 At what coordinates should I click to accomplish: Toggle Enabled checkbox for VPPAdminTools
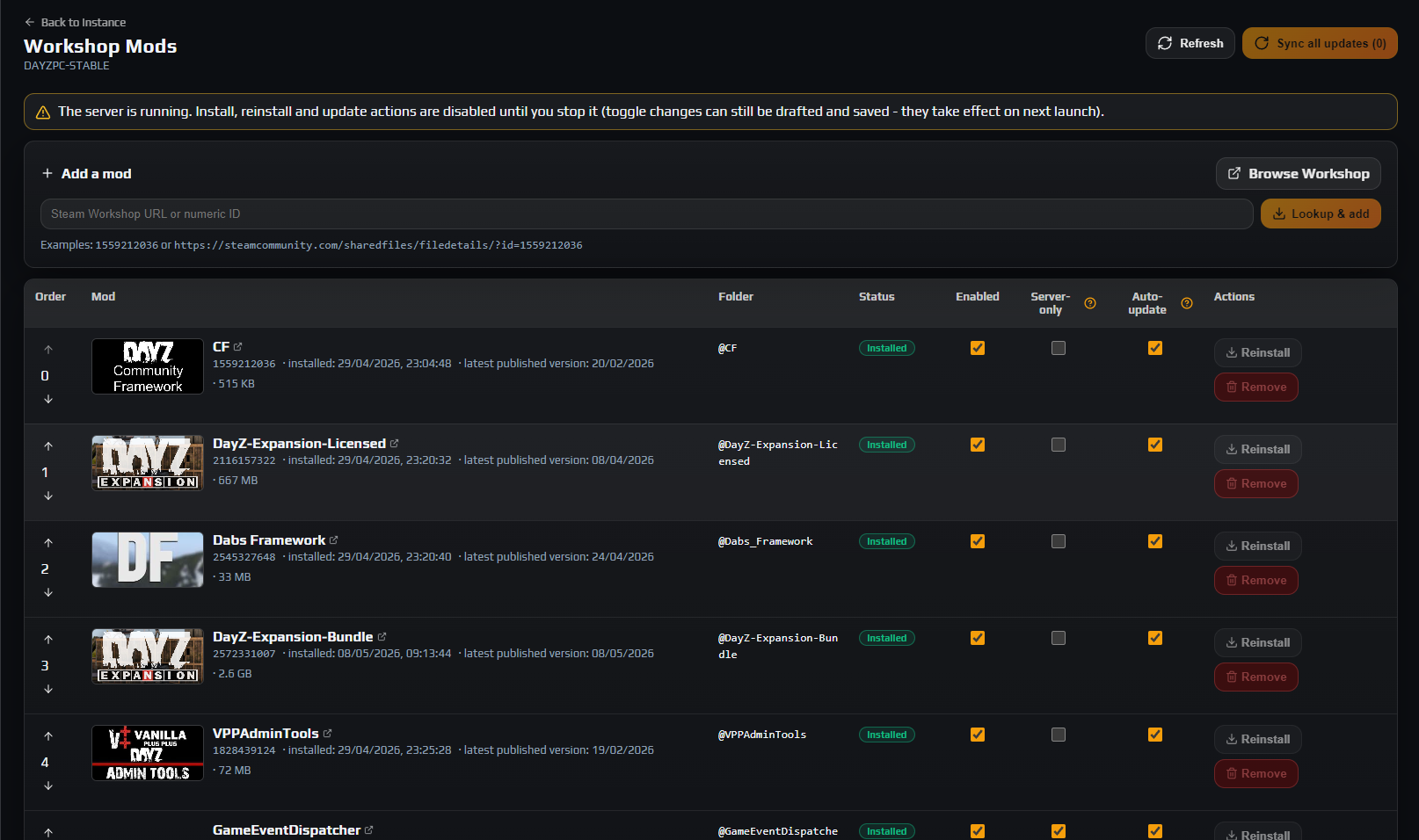click(x=978, y=735)
